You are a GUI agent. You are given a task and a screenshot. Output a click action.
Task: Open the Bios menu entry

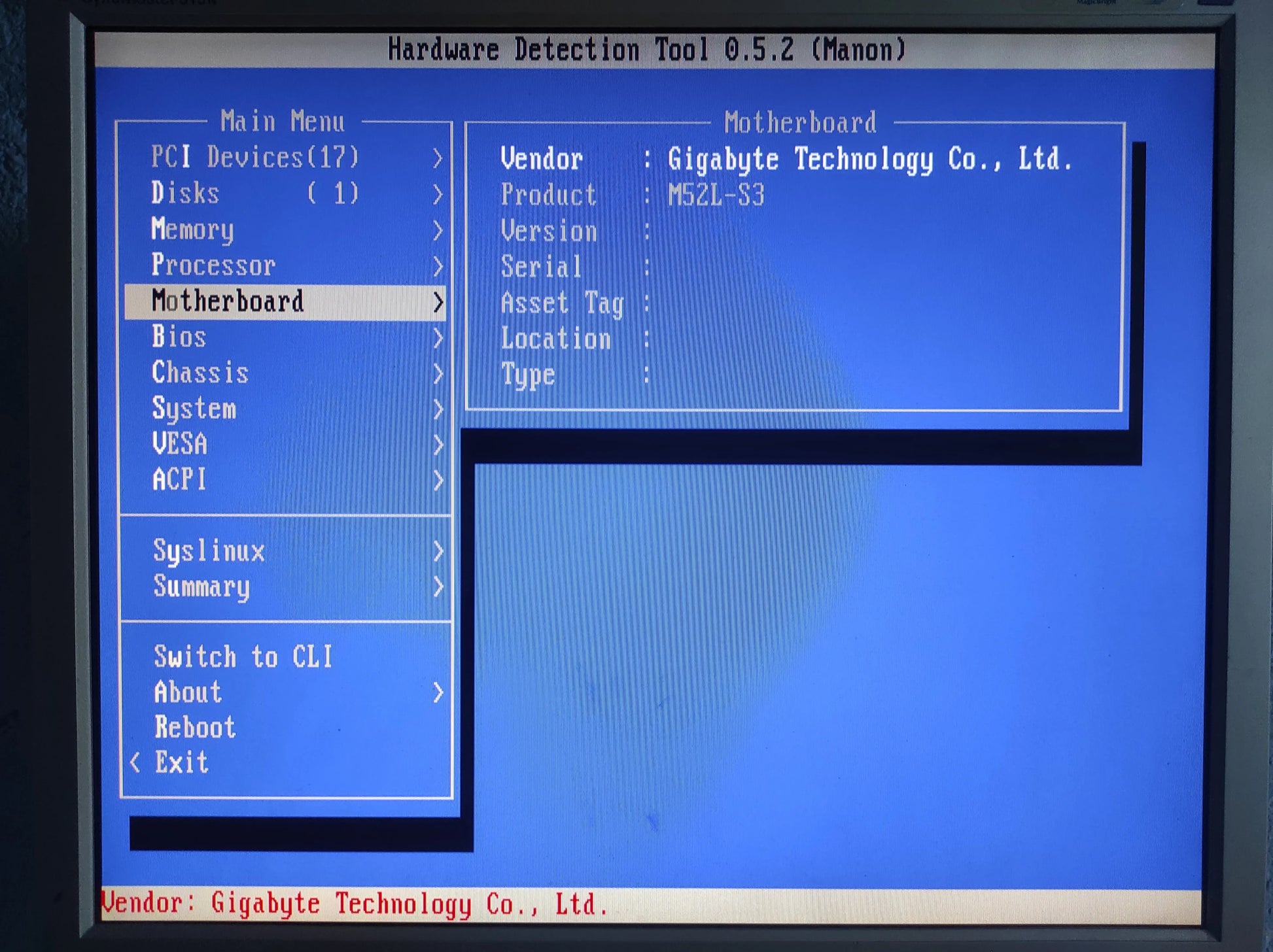(285, 337)
